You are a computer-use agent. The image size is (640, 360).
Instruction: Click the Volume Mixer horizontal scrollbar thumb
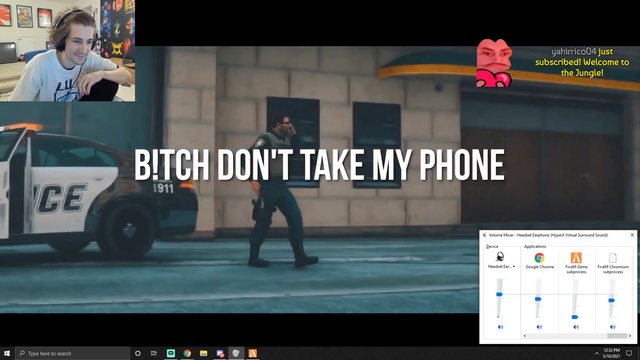[x=617, y=336]
